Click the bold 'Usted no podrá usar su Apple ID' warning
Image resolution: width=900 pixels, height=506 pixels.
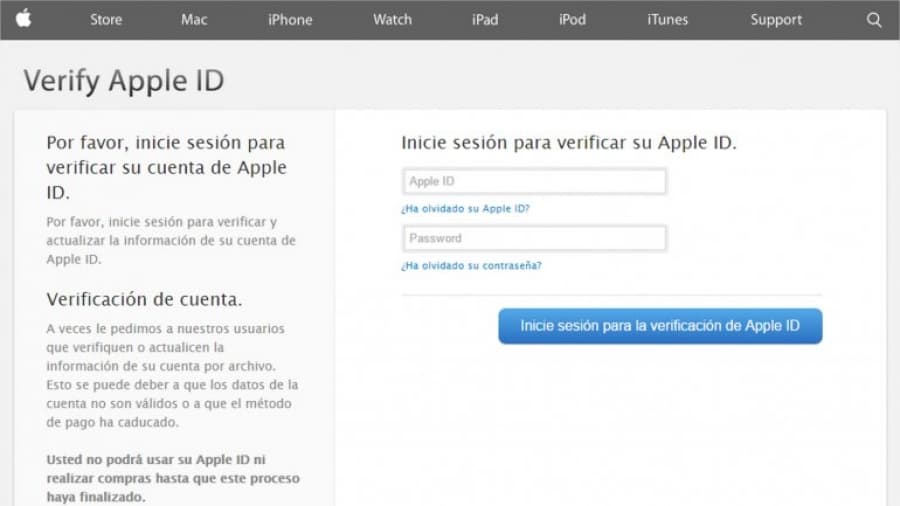173,478
